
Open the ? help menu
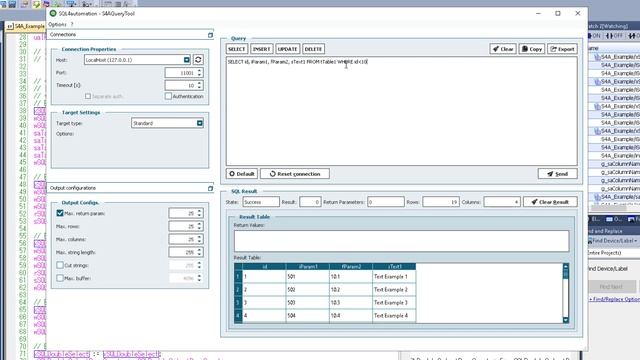[72, 24]
